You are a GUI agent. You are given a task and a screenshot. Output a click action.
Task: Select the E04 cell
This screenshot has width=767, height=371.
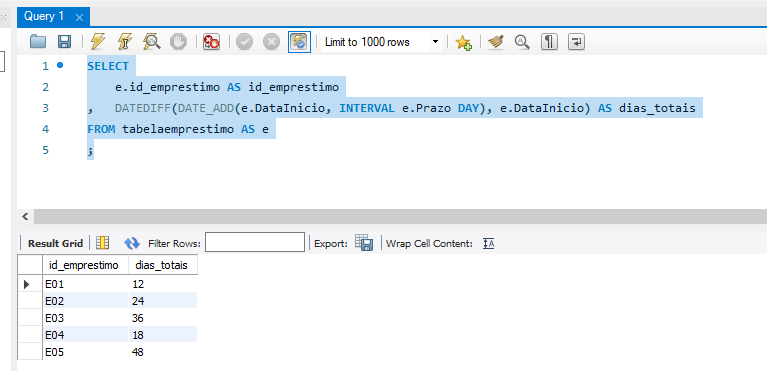pos(86,335)
